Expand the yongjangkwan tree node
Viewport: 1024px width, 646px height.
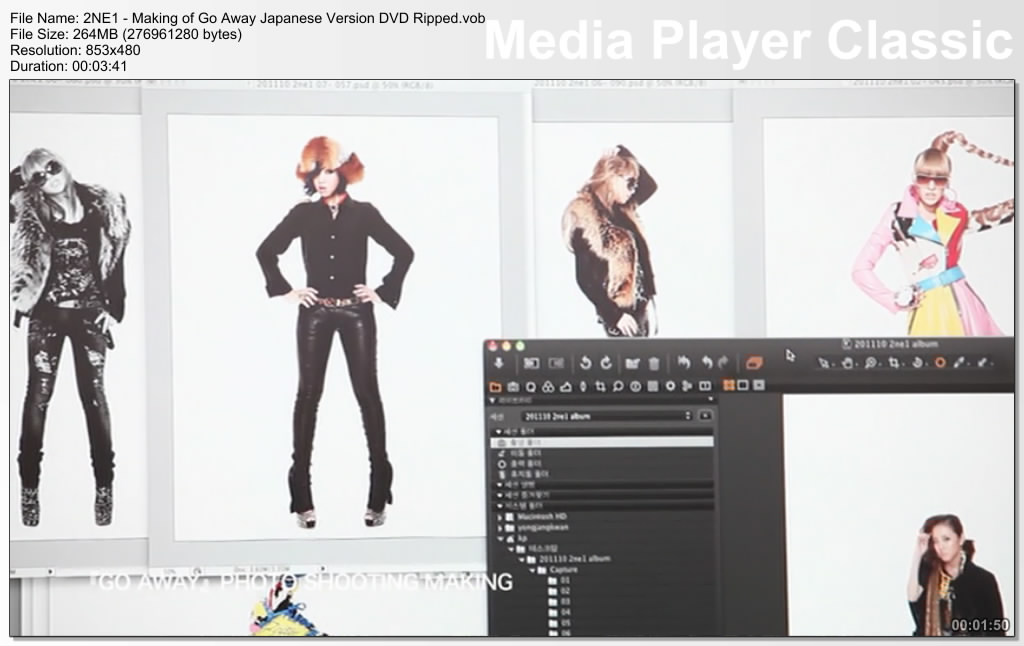click(x=500, y=528)
